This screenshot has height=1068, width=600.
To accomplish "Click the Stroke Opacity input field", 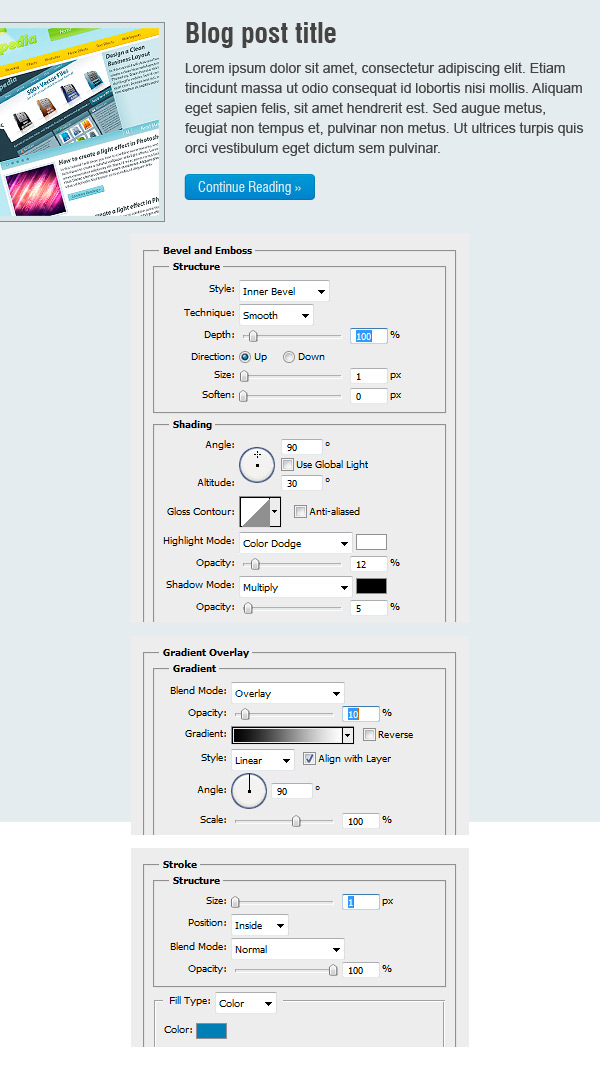I will [360, 970].
